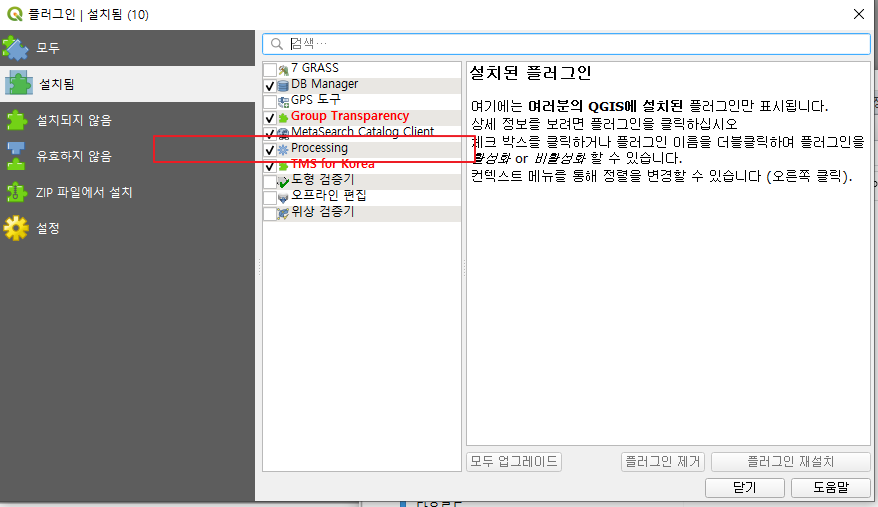Click the 도형 검증기 checkmark icon

pos(283,182)
